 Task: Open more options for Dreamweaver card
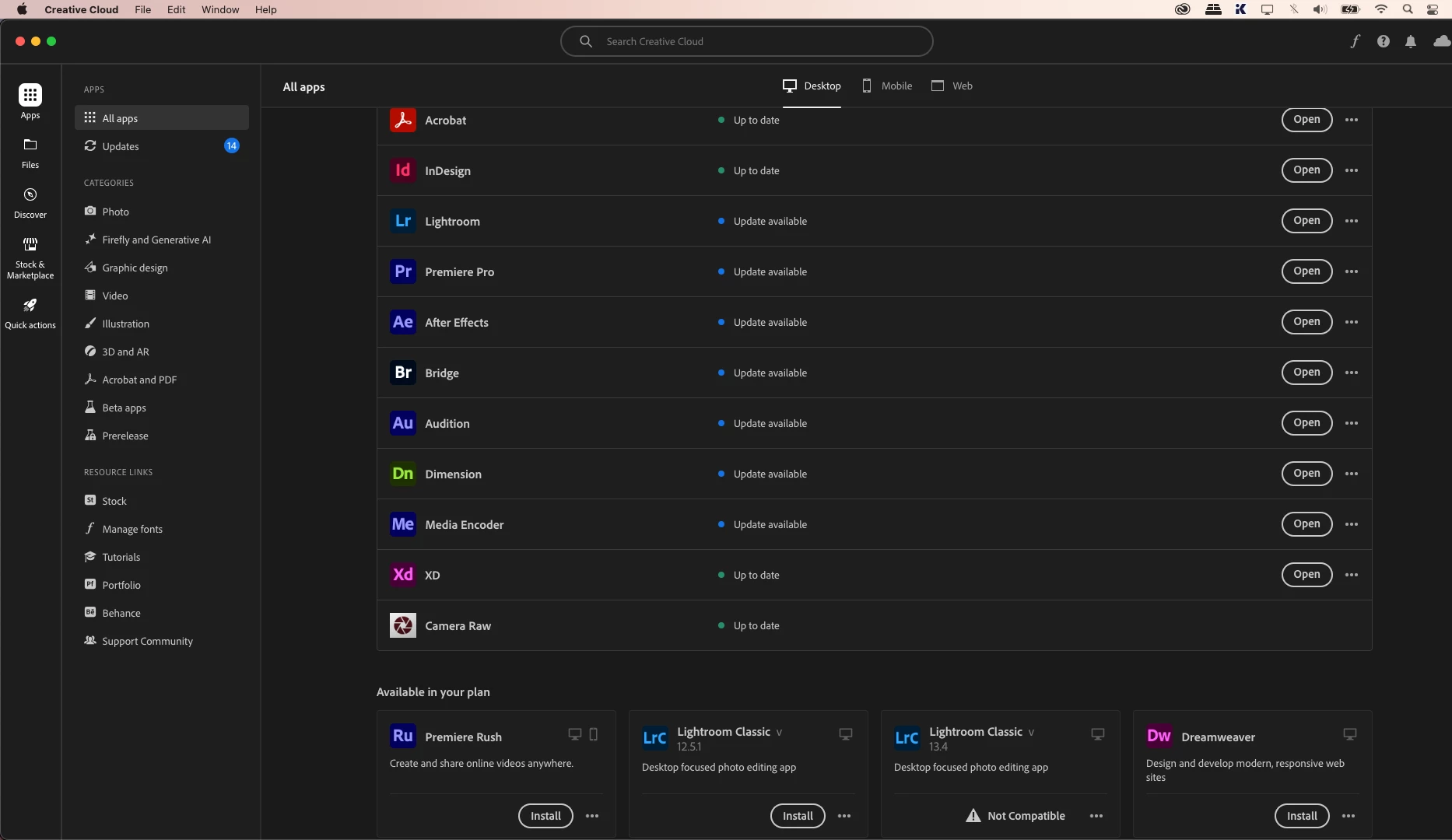pyautogui.click(x=1349, y=816)
